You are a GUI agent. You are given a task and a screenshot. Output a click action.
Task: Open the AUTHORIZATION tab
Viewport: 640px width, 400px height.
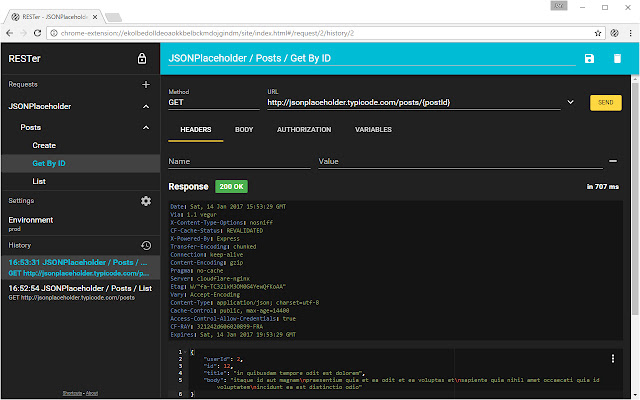[x=304, y=130]
